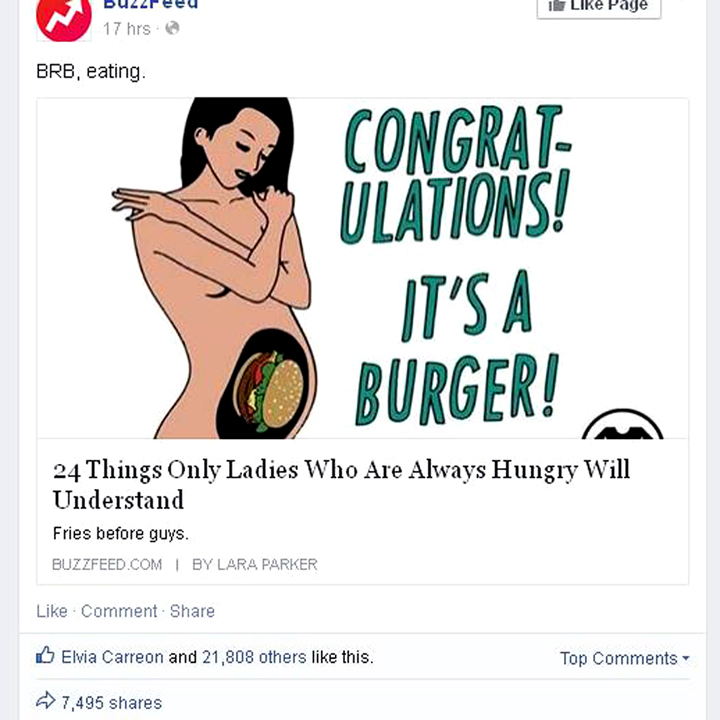Like the BuzzFeed page
The image size is (720, 720).
click(599, 7)
